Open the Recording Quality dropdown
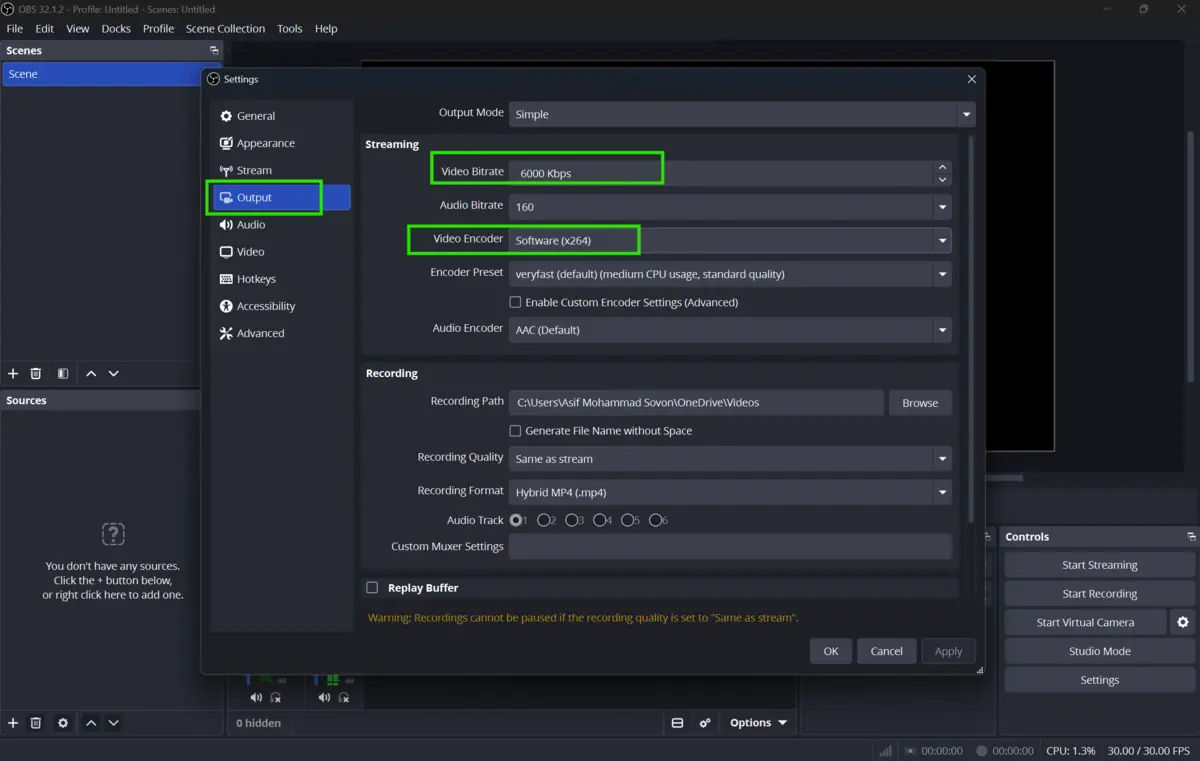 (730, 459)
